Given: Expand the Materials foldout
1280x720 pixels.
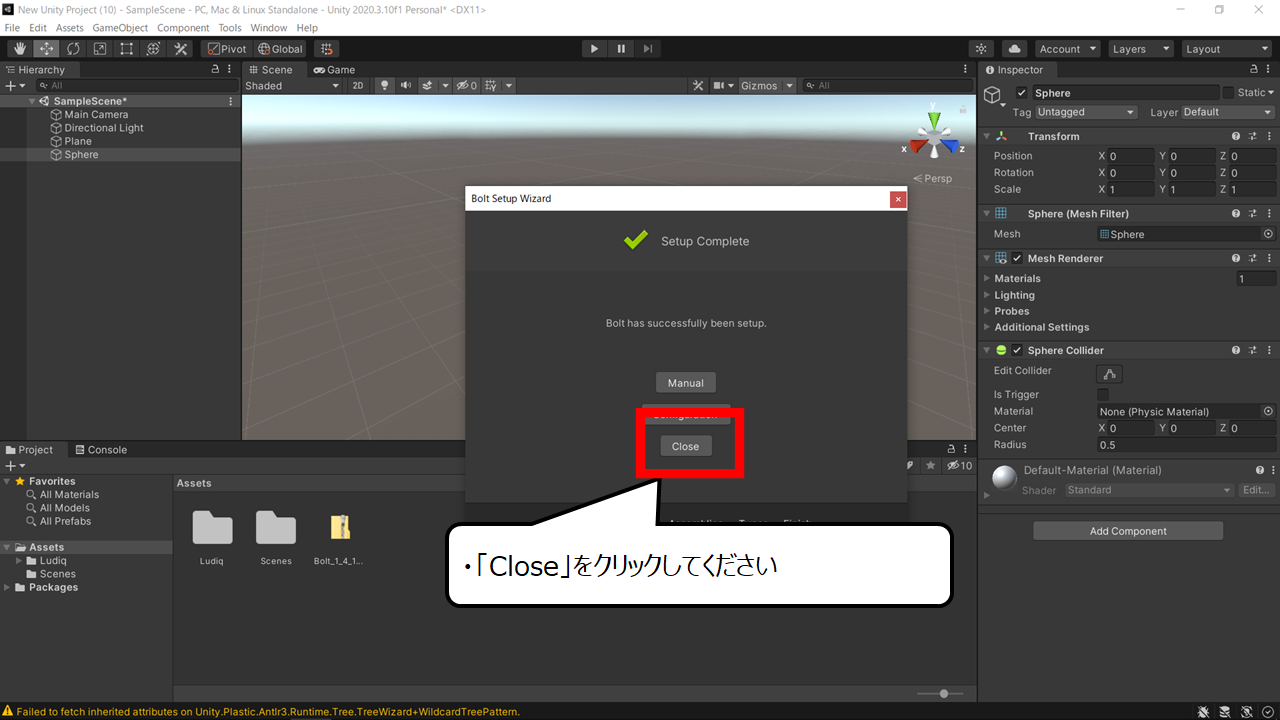Looking at the screenshot, I should coord(987,279).
